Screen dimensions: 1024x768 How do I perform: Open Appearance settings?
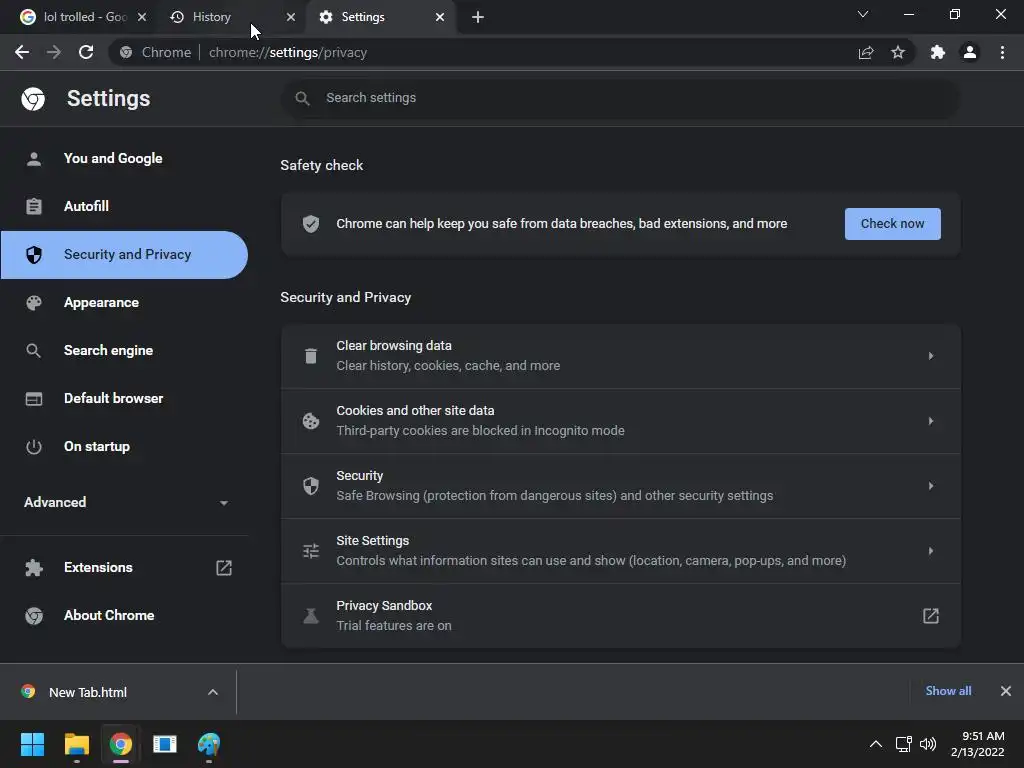pyautogui.click(x=124, y=302)
